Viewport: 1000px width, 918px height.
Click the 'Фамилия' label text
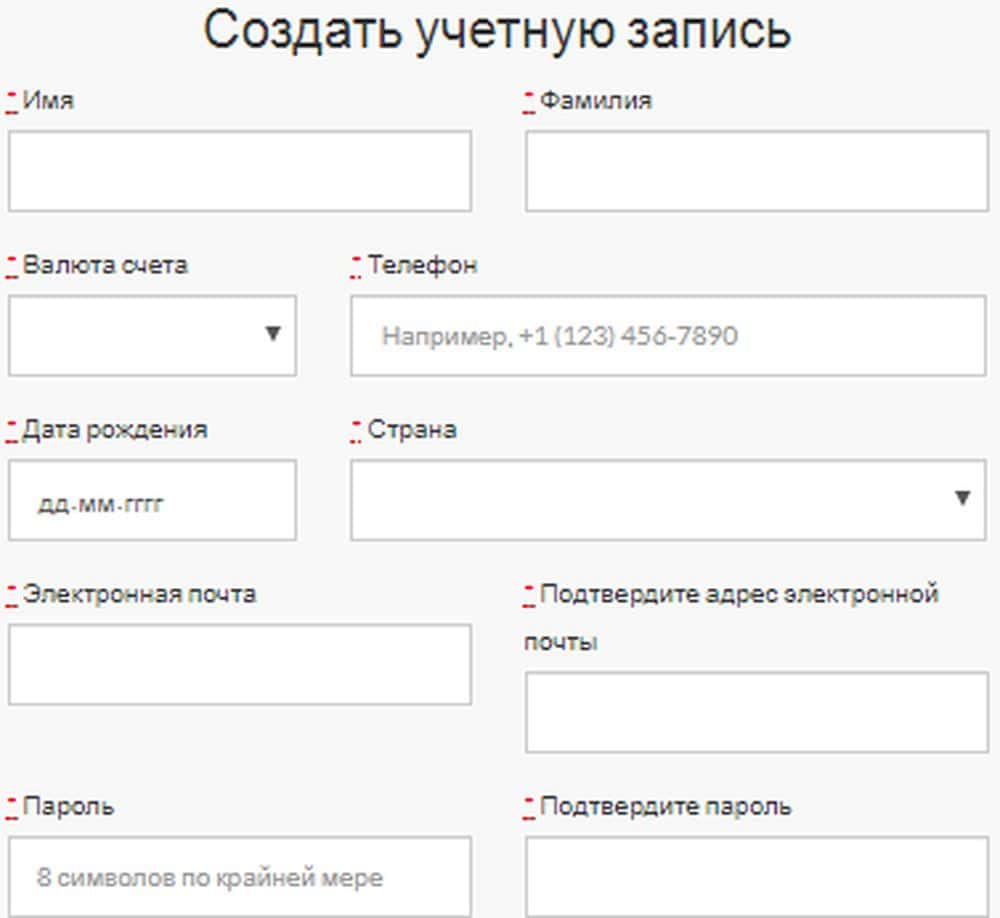tap(595, 101)
